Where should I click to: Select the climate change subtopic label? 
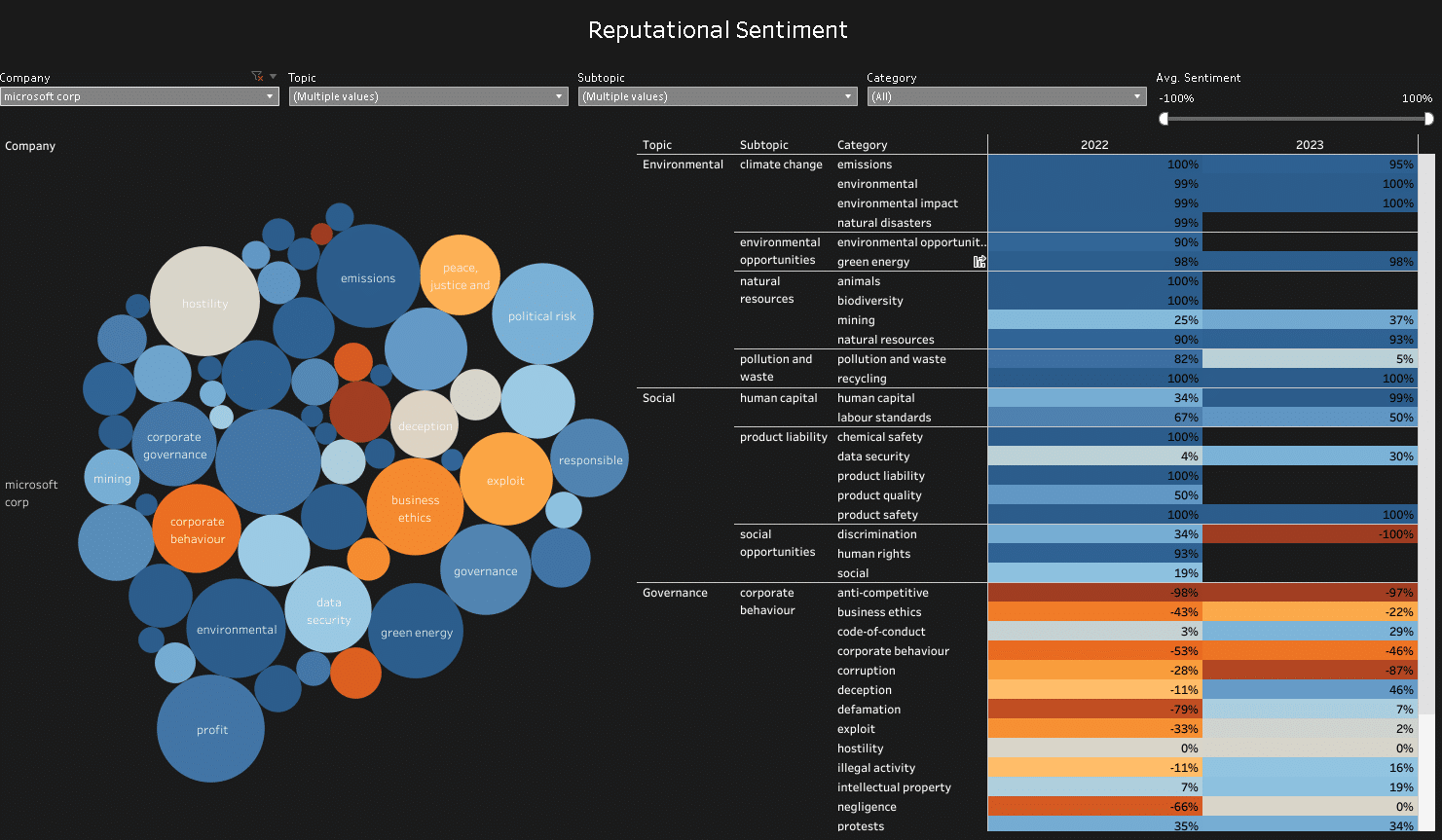point(781,164)
